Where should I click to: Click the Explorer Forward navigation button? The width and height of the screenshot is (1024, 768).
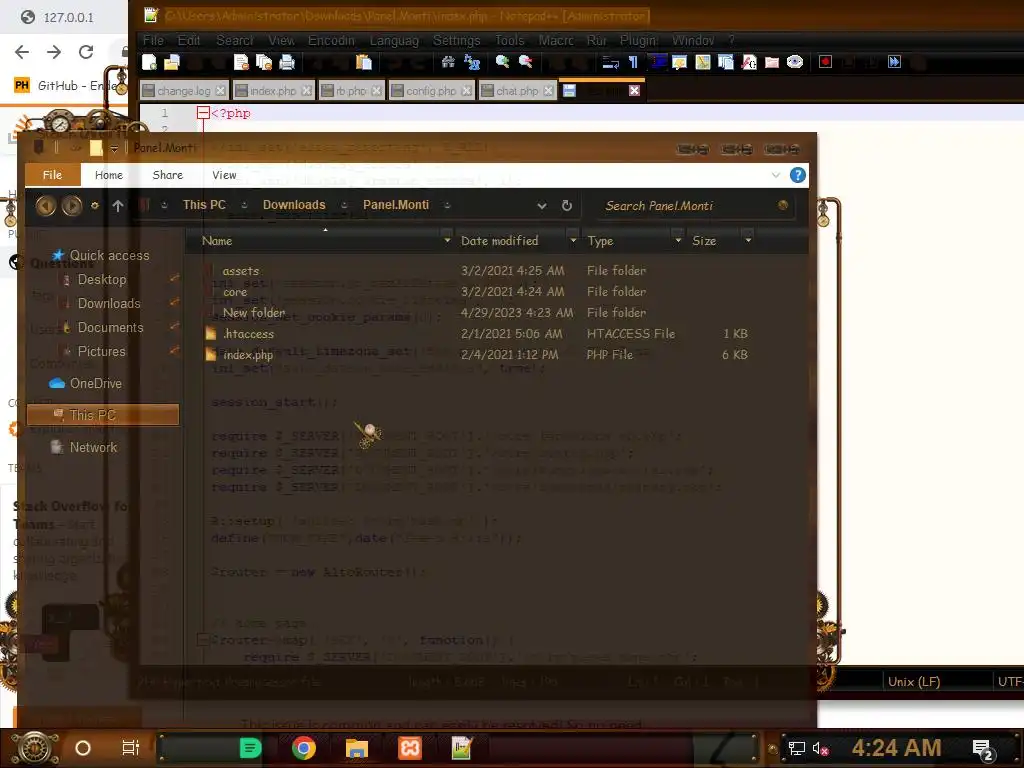[72, 206]
